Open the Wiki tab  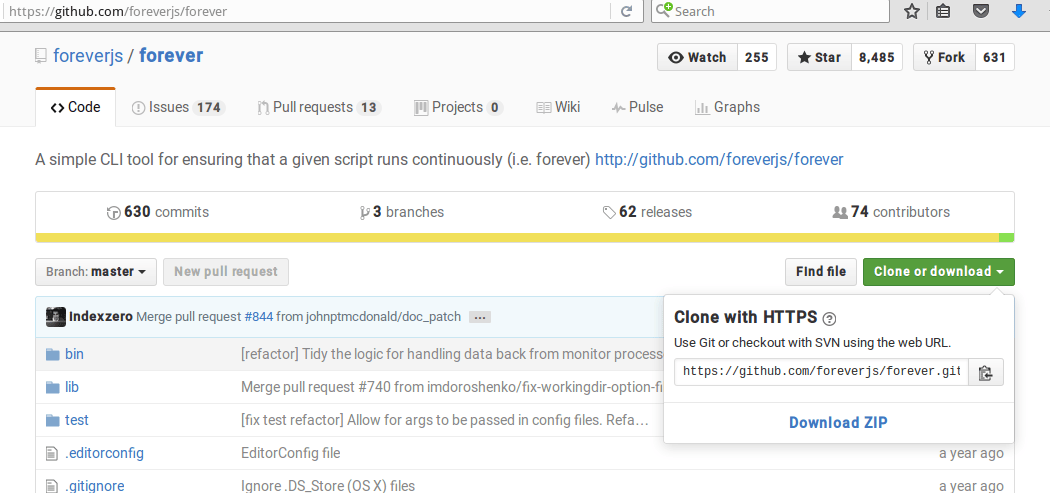(x=558, y=107)
